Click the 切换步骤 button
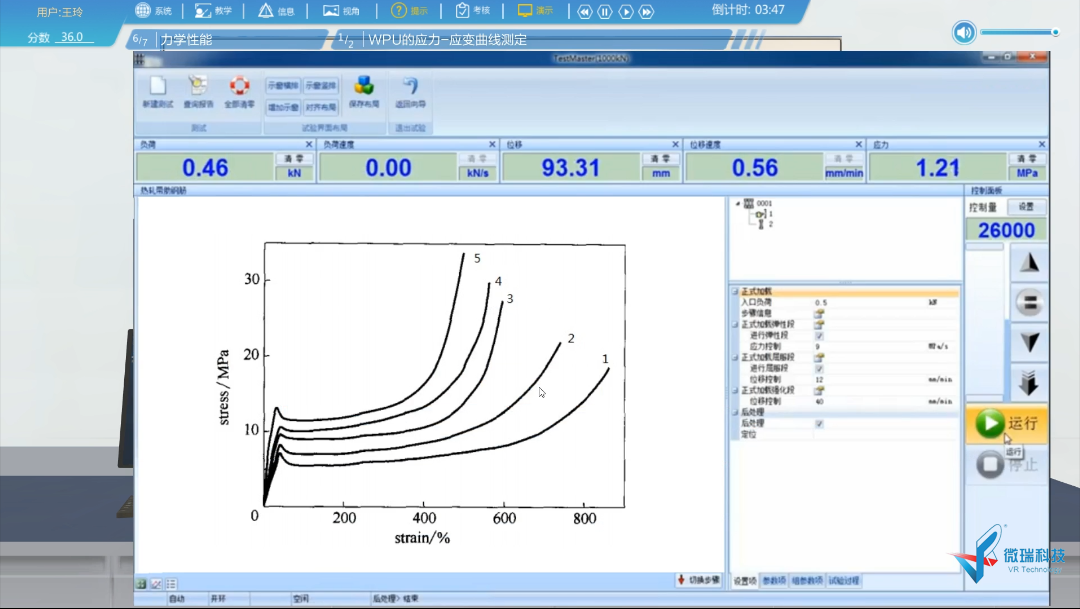The height and width of the screenshot is (609, 1080). pos(698,580)
